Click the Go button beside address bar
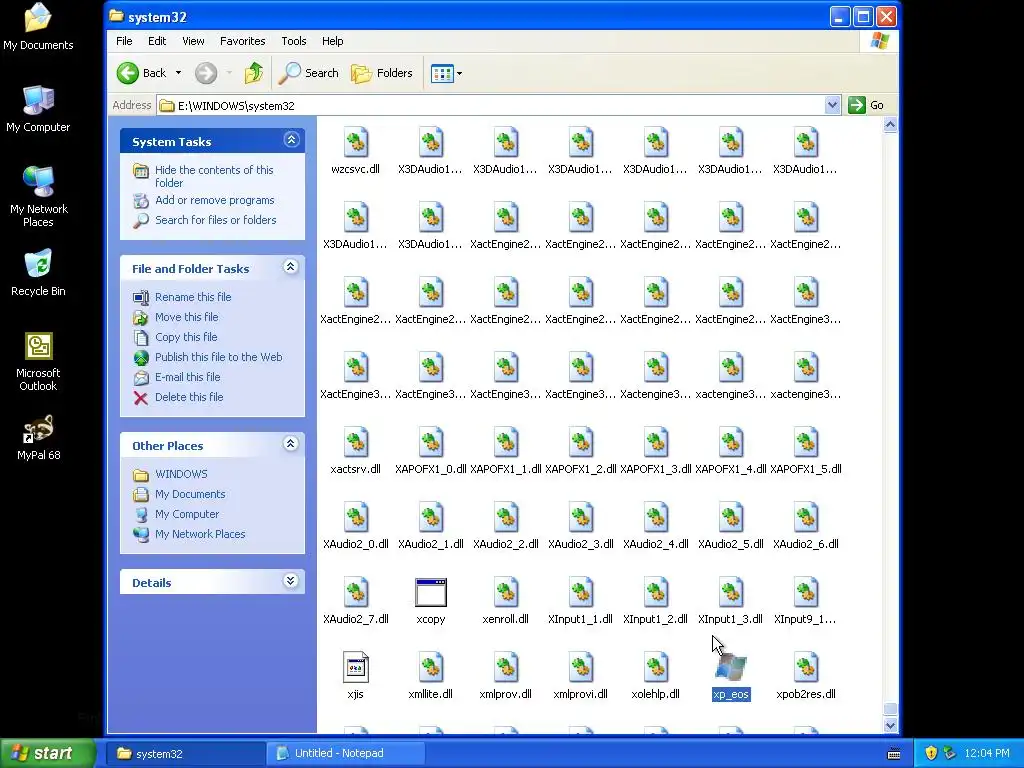The width and height of the screenshot is (1024, 768). click(867, 105)
